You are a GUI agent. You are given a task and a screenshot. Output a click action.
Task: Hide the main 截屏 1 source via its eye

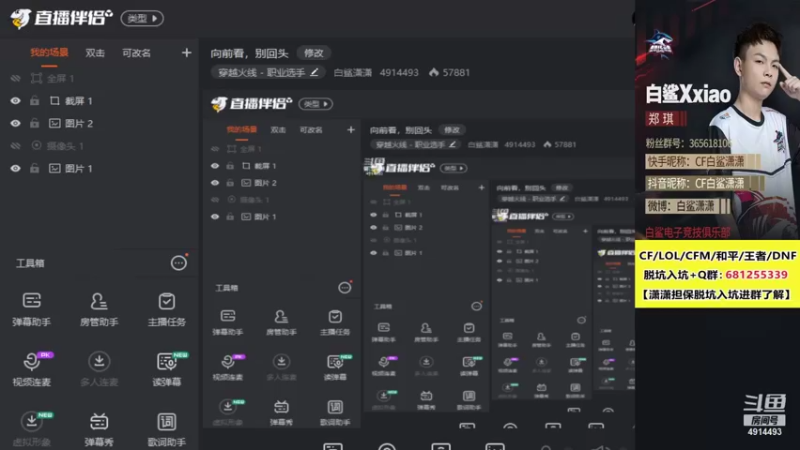(15, 101)
